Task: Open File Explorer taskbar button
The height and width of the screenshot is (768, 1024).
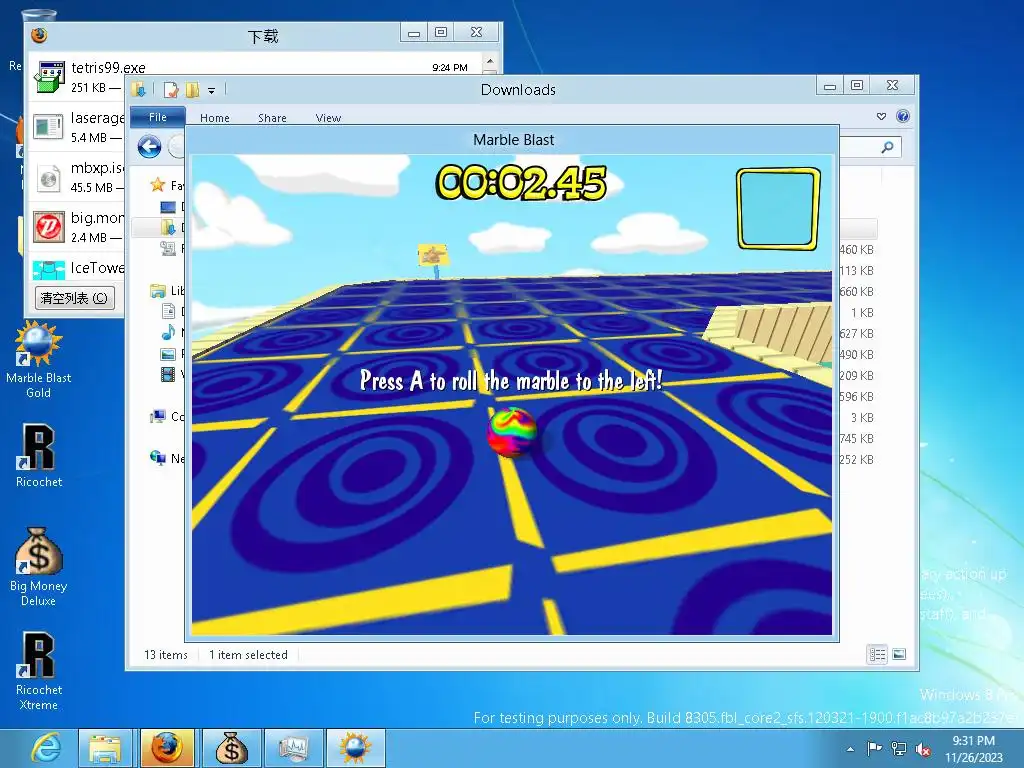Action: coord(105,748)
